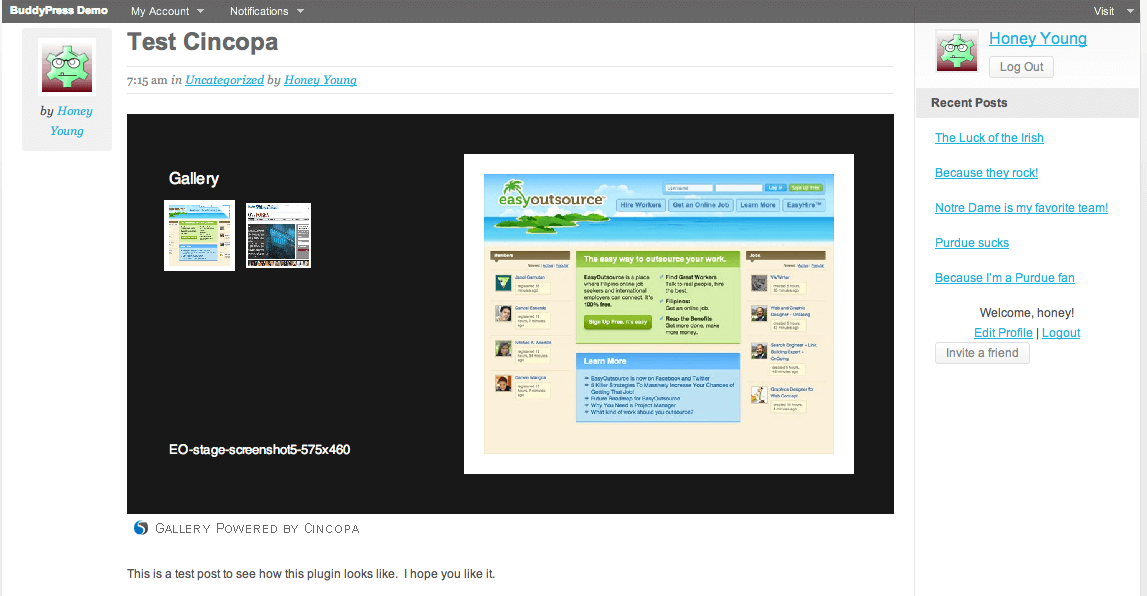The height and width of the screenshot is (596, 1147).
Task: Read 'Notre Dame is my favorite team!'
Action: [x=1021, y=208]
